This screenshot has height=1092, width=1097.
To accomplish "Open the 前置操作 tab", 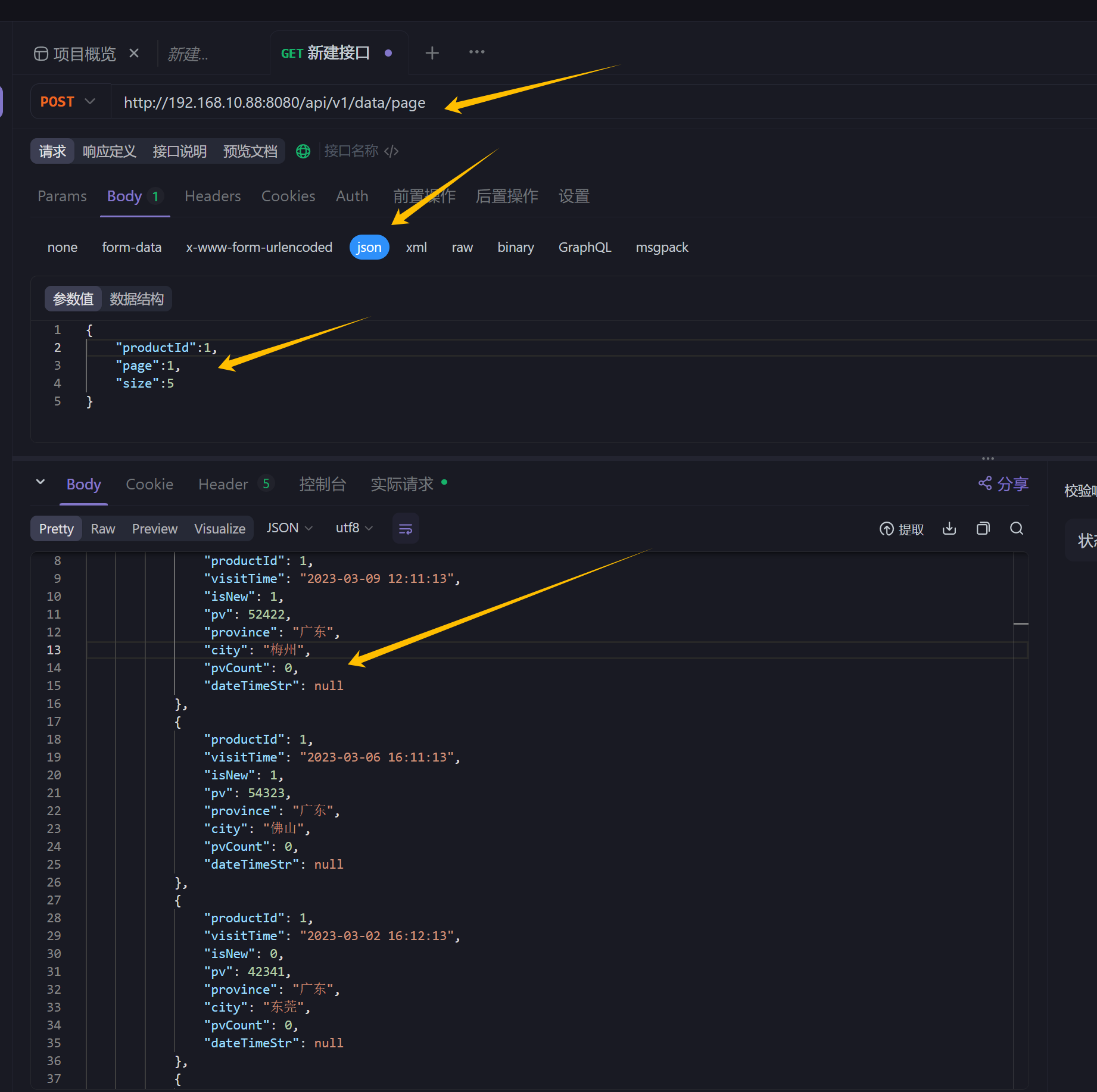I will (425, 196).
